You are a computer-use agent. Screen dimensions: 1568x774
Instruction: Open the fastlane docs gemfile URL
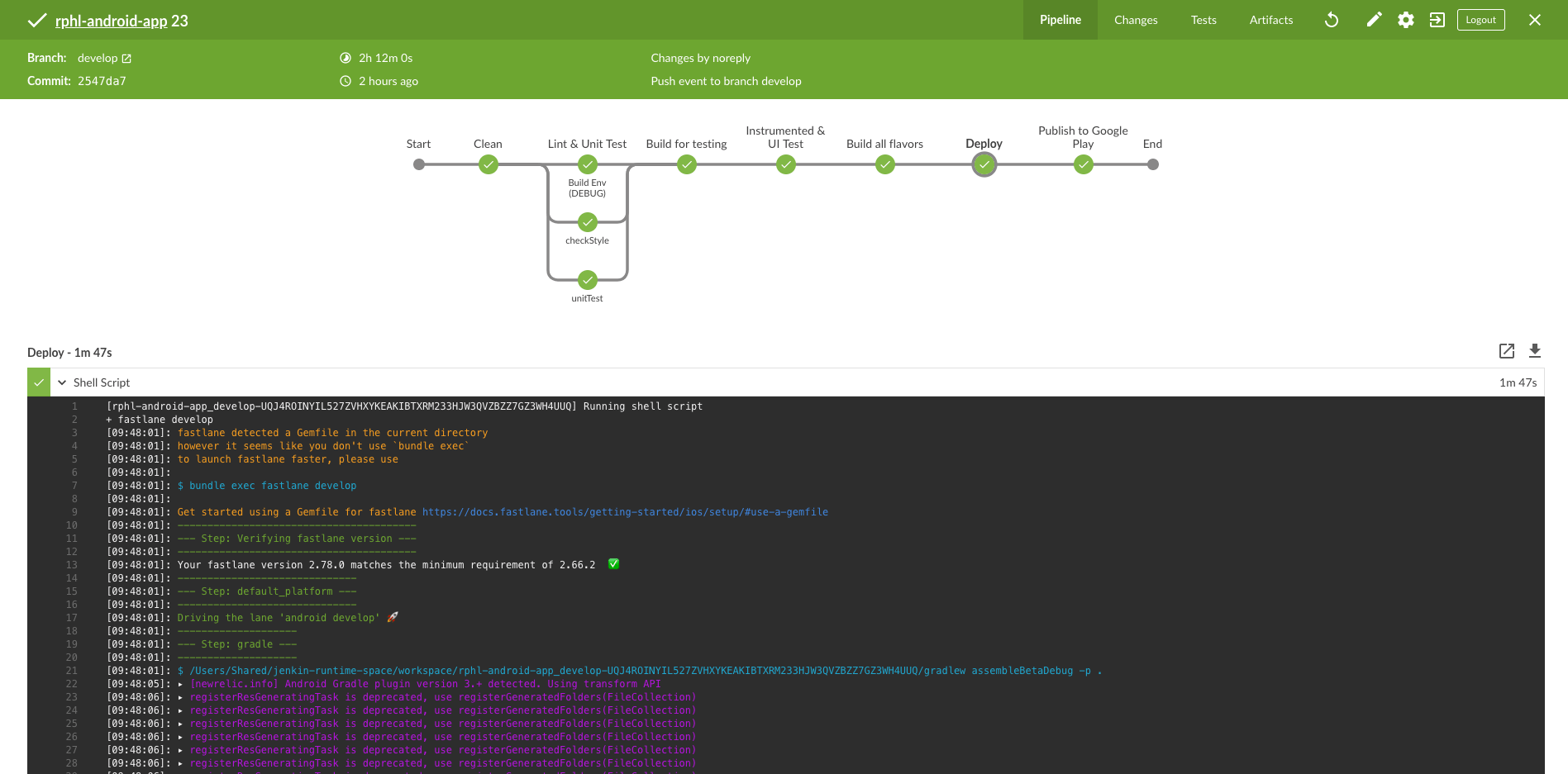coord(625,512)
